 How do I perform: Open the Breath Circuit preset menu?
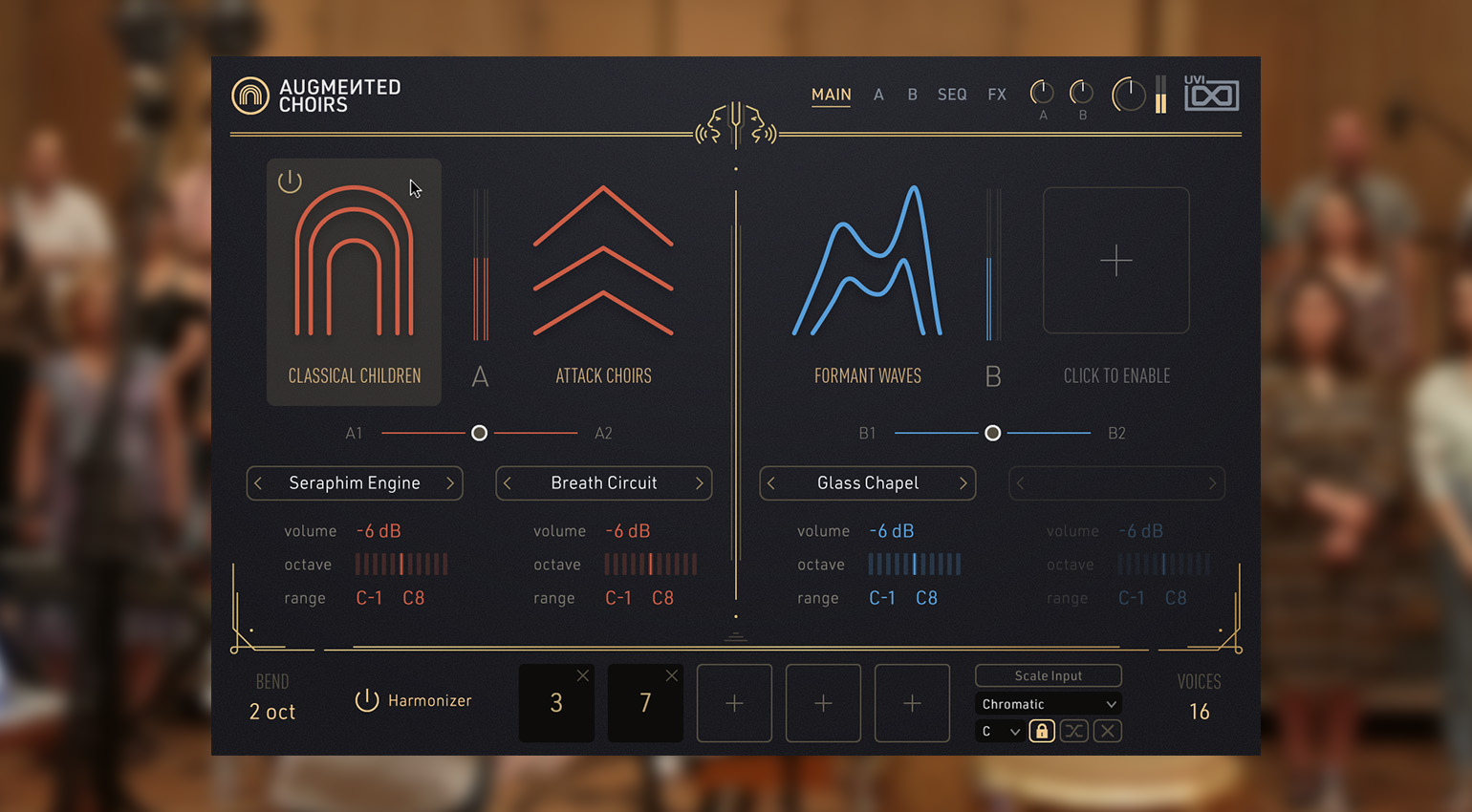coord(603,483)
